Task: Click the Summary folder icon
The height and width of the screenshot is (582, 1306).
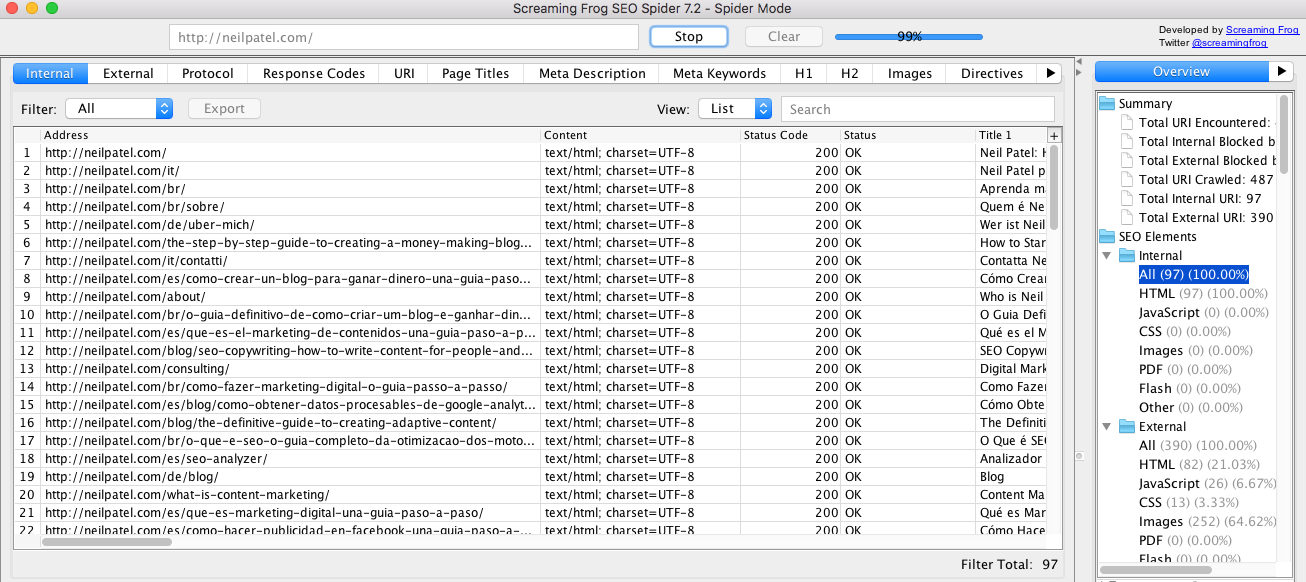Action: (1107, 104)
